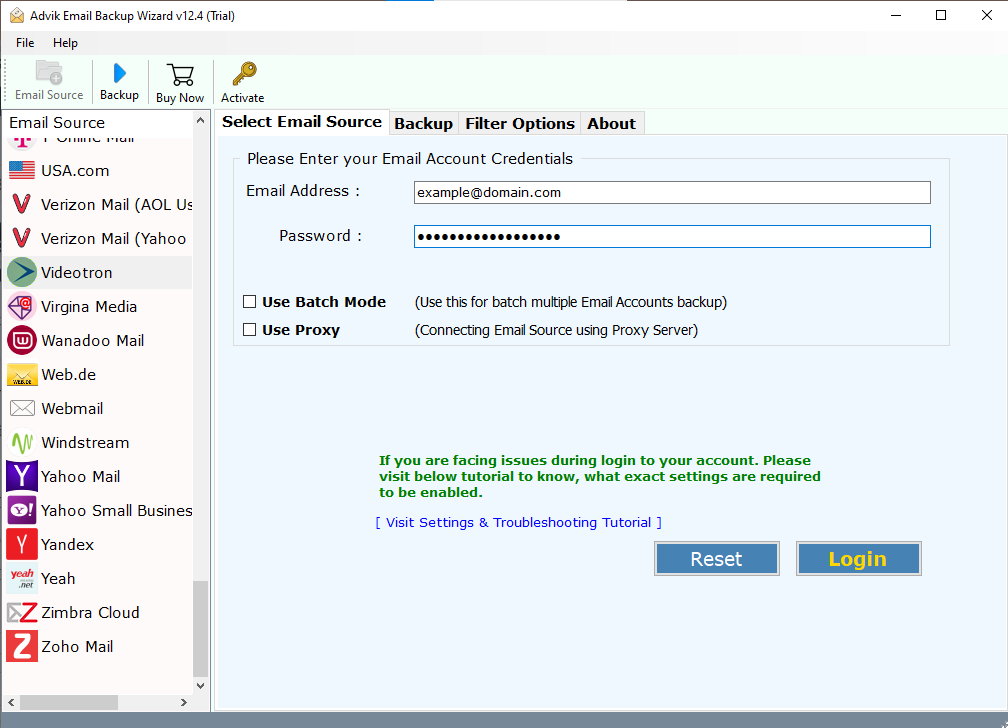Select the Virgina Media icon
The width and height of the screenshot is (1008, 728).
point(22,307)
